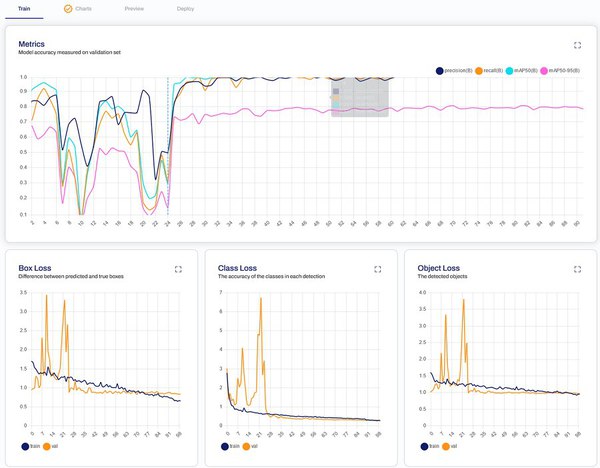The image size is (600, 468).
Task: Maximize the Object Loss chart
Action: (578, 269)
